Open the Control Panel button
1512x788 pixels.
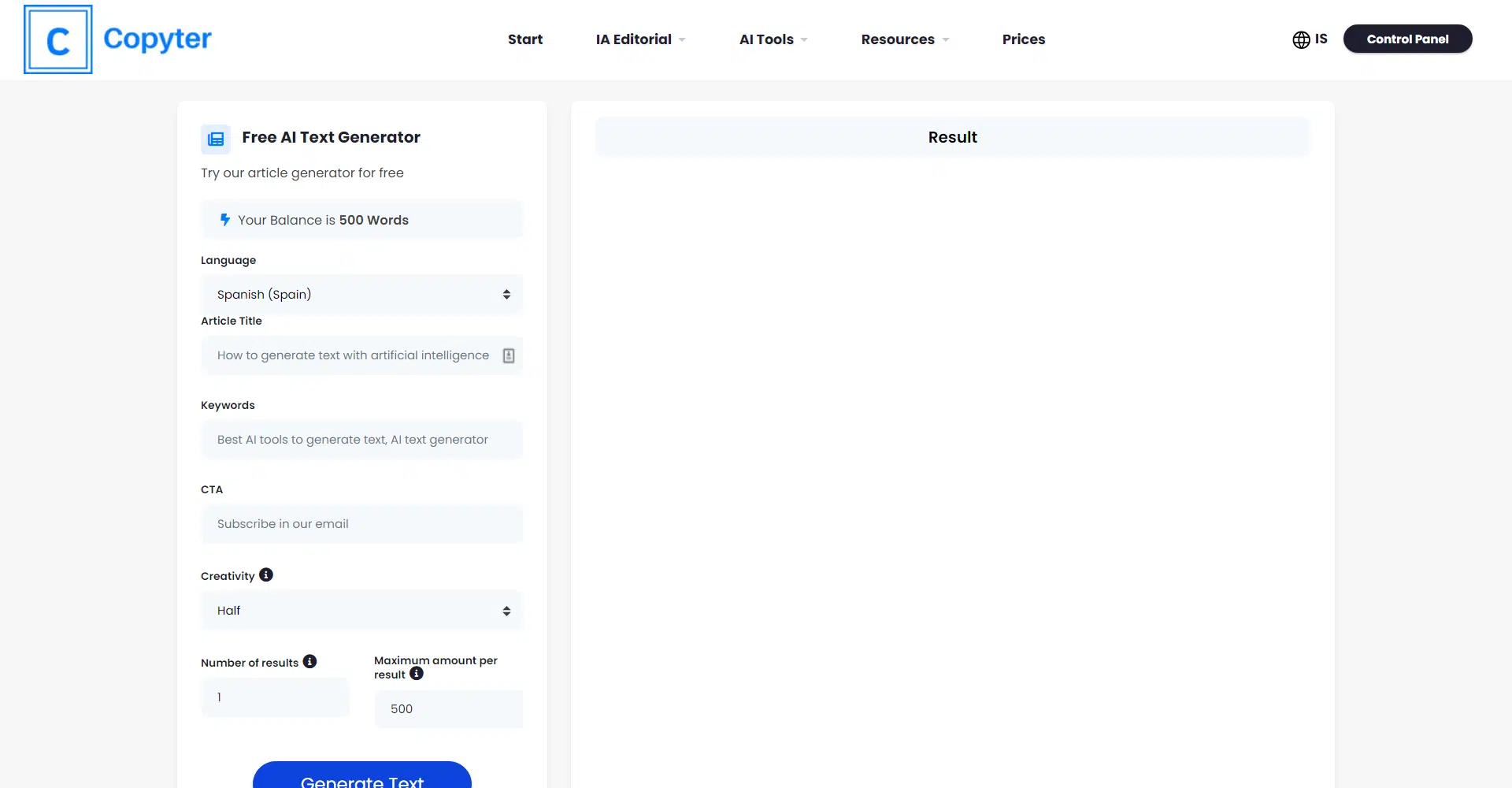click(x=1407, y=39)
